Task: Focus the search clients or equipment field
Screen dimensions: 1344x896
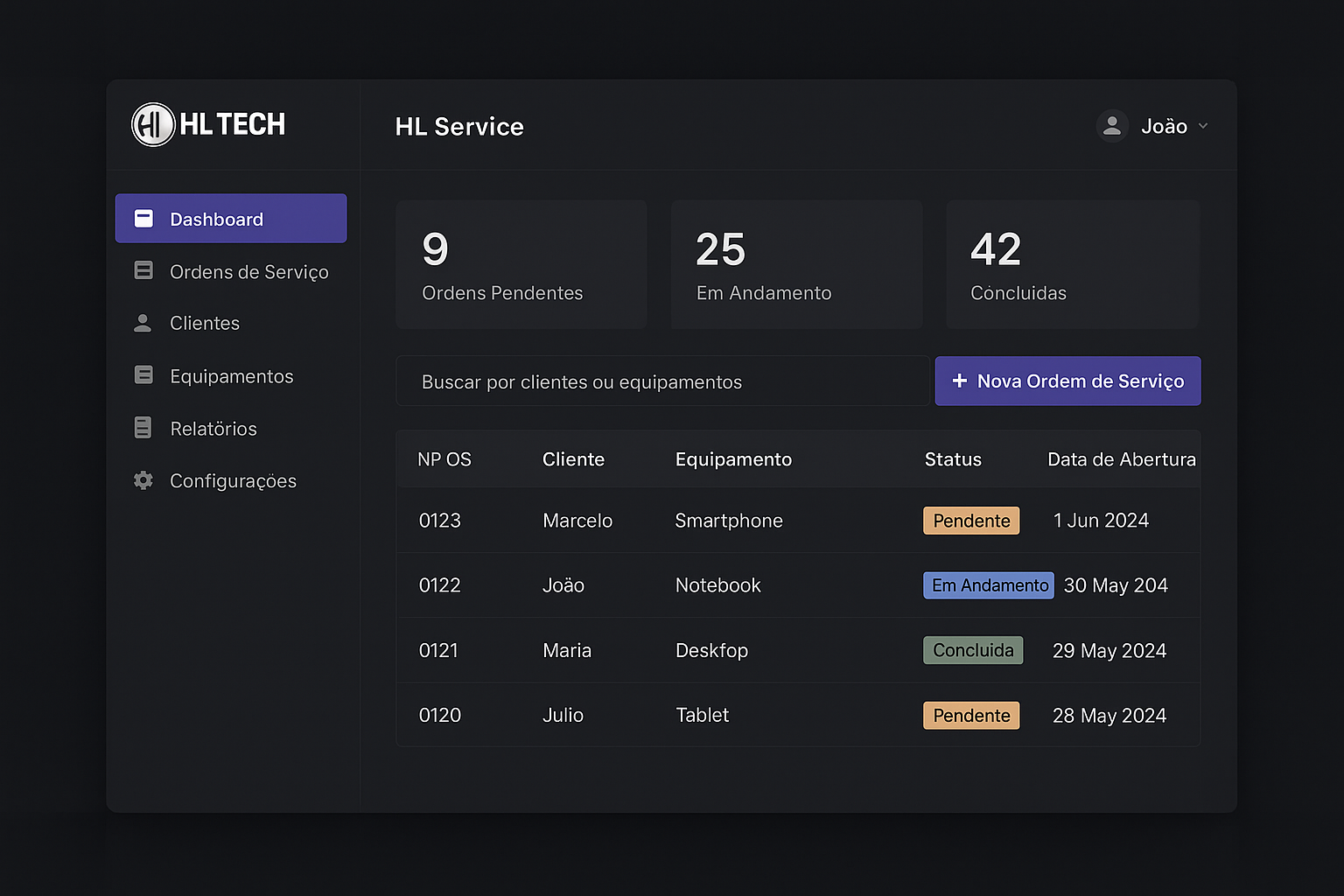Action: point(661,381)
